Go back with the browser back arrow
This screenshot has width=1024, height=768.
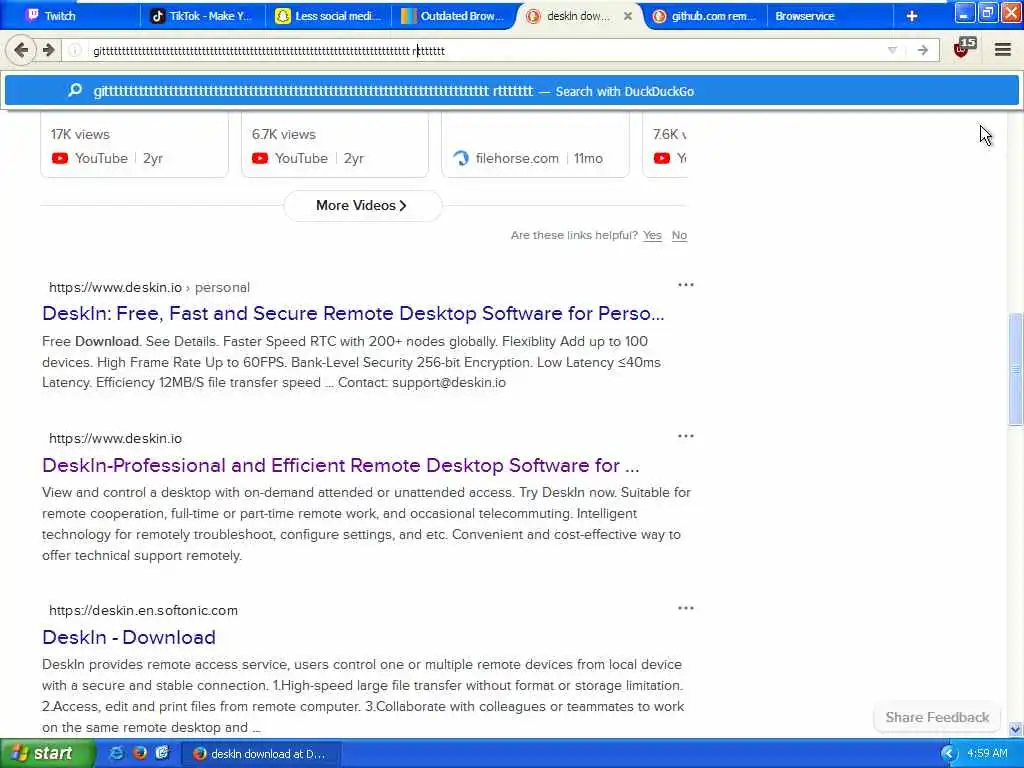pos(21,50)
